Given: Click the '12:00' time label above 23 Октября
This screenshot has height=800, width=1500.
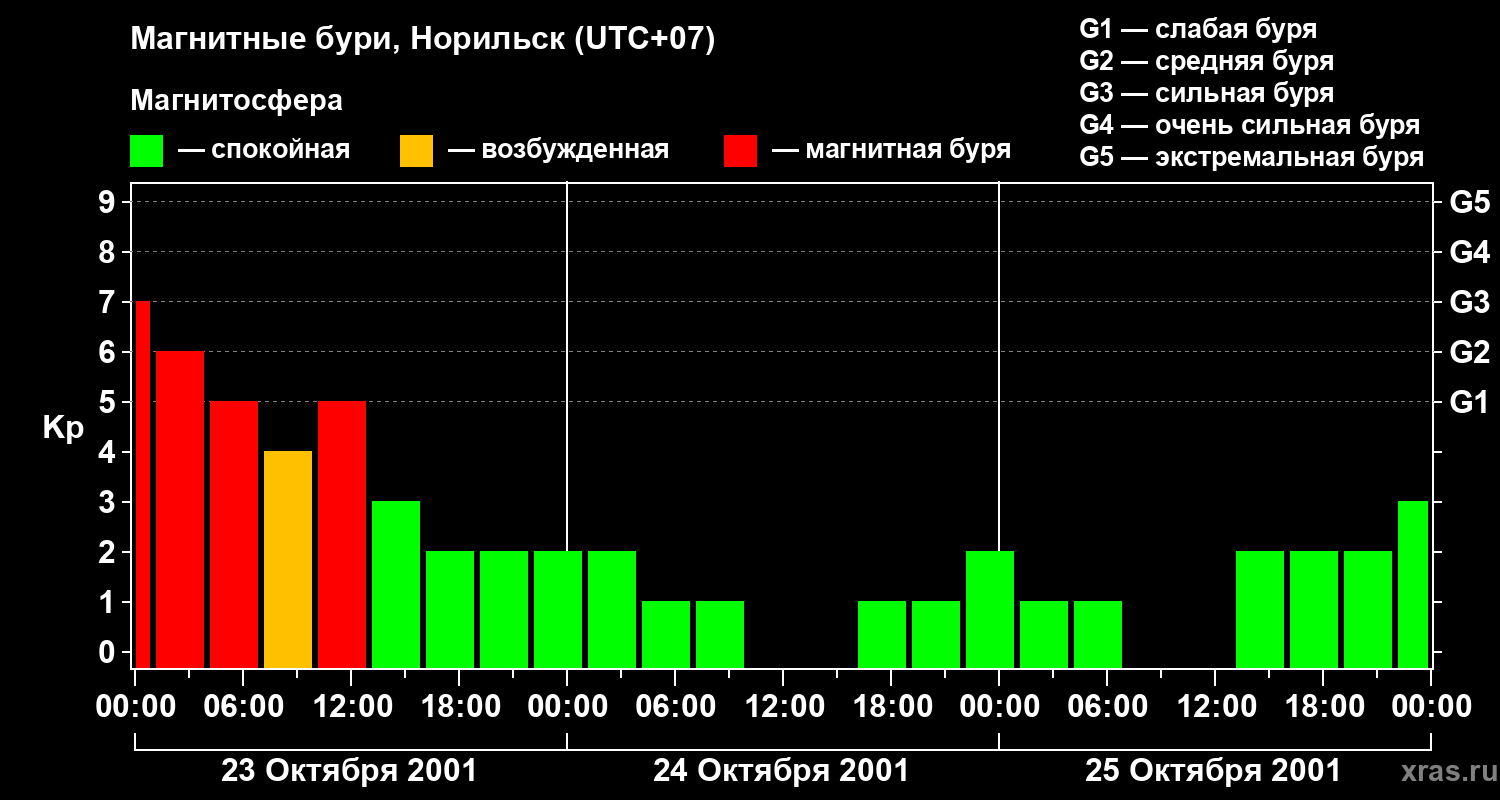Looking at the screenshot, I should pos(351,707).
